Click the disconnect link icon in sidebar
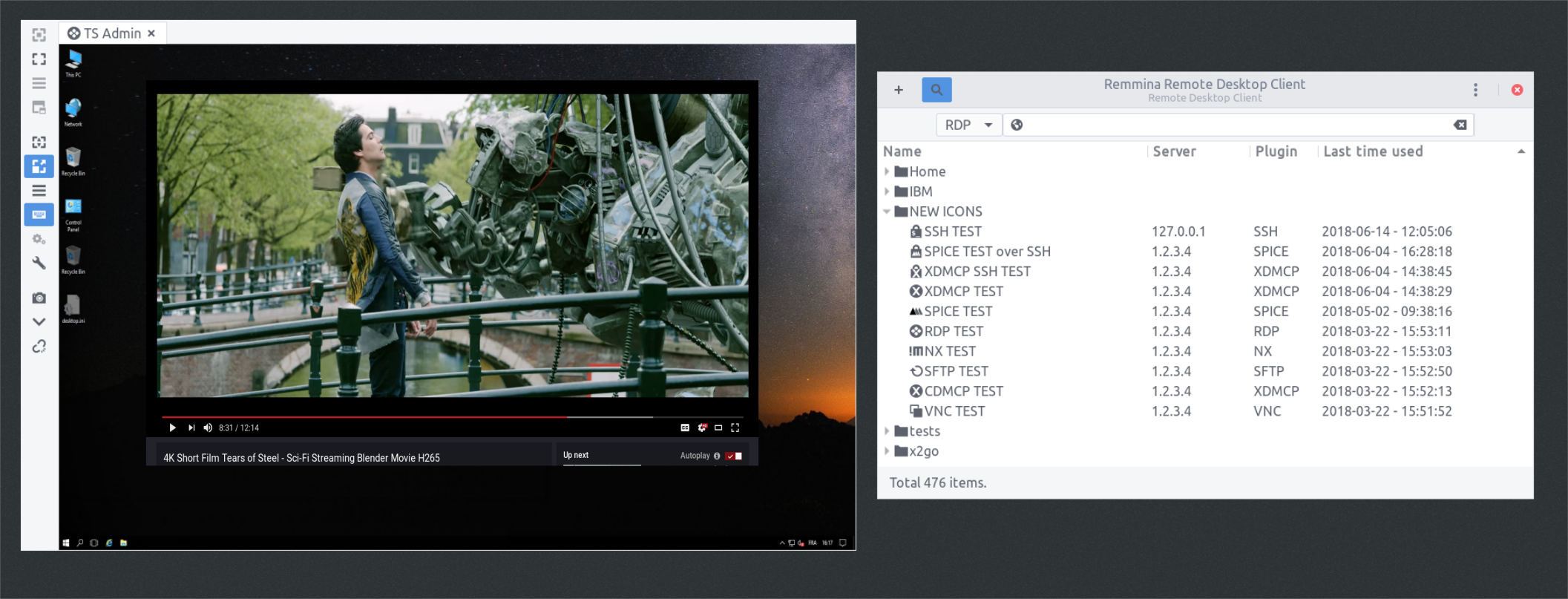Viewport: 1568px width, 599px height. [39, 347]
